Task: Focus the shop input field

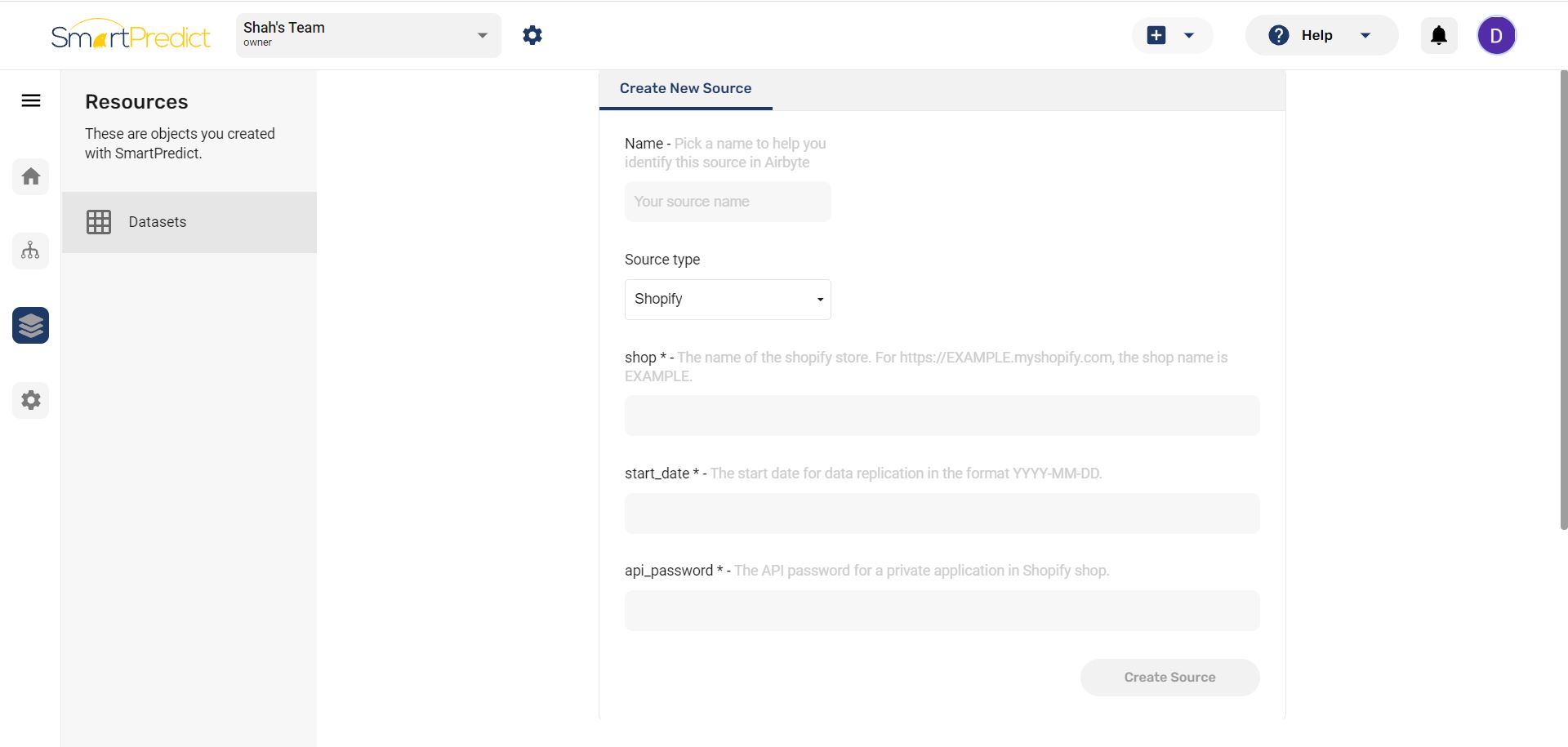Action: (942, 416)
